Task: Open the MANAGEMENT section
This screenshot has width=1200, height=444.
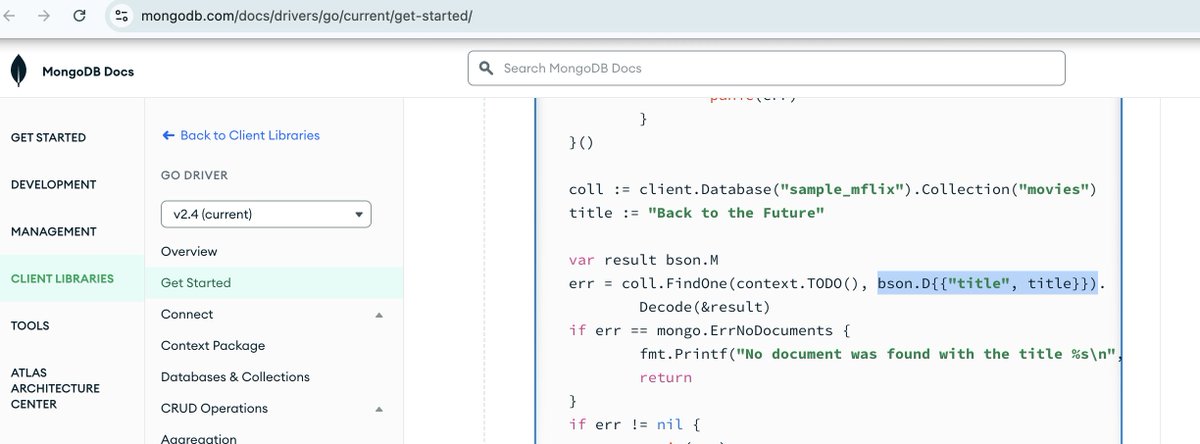Action: coord(53,231)
